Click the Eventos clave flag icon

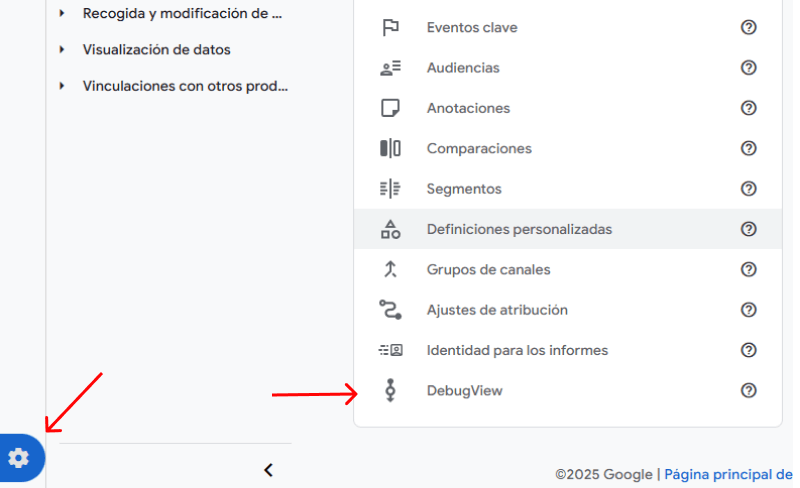click(390, 27)
